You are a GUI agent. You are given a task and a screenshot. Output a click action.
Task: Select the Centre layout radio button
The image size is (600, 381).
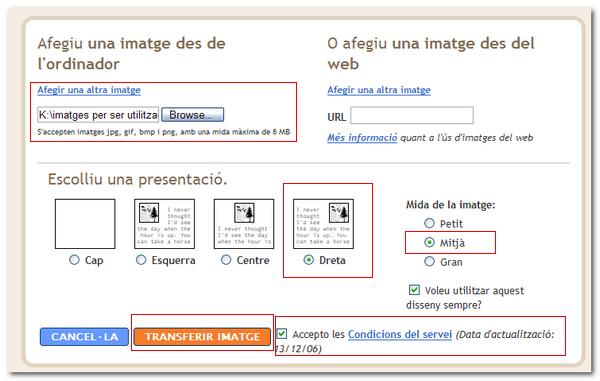pos(226,260)
